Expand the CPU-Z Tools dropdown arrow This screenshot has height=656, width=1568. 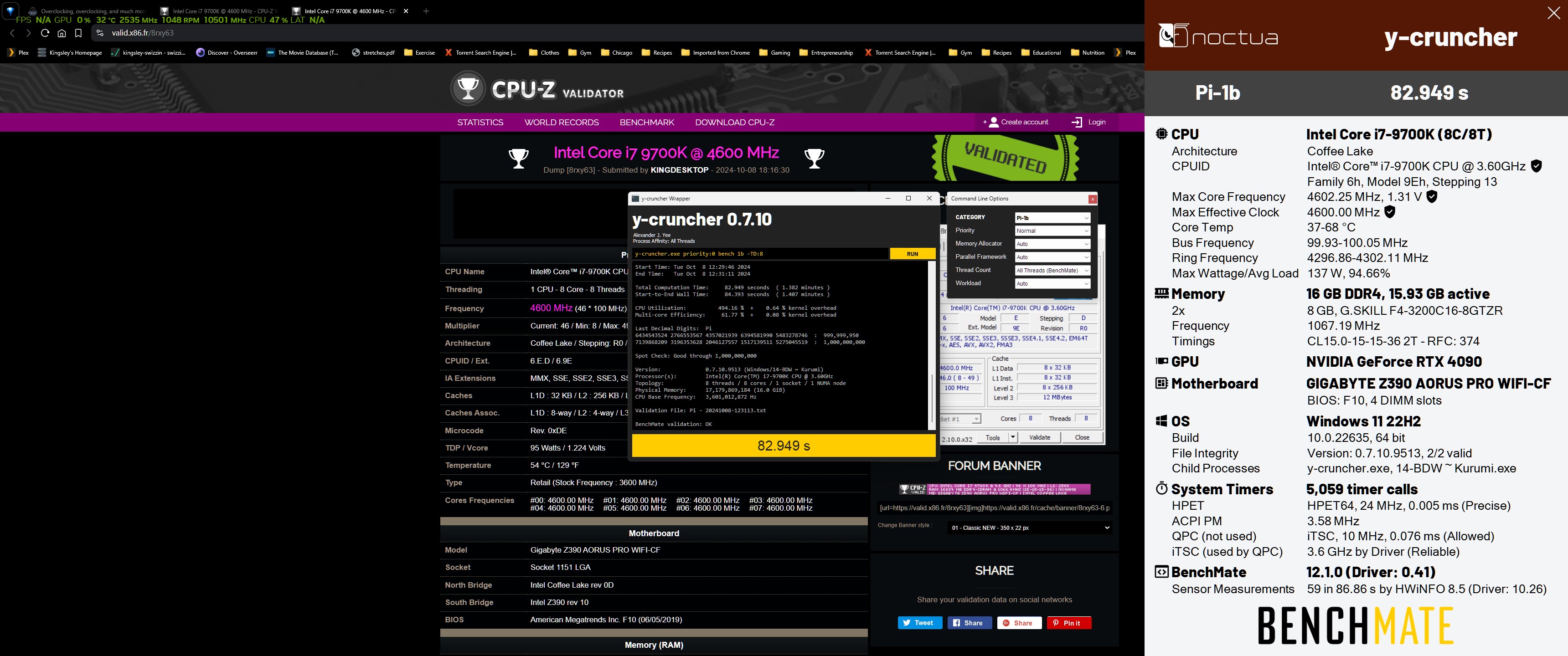click(1012, 437)
